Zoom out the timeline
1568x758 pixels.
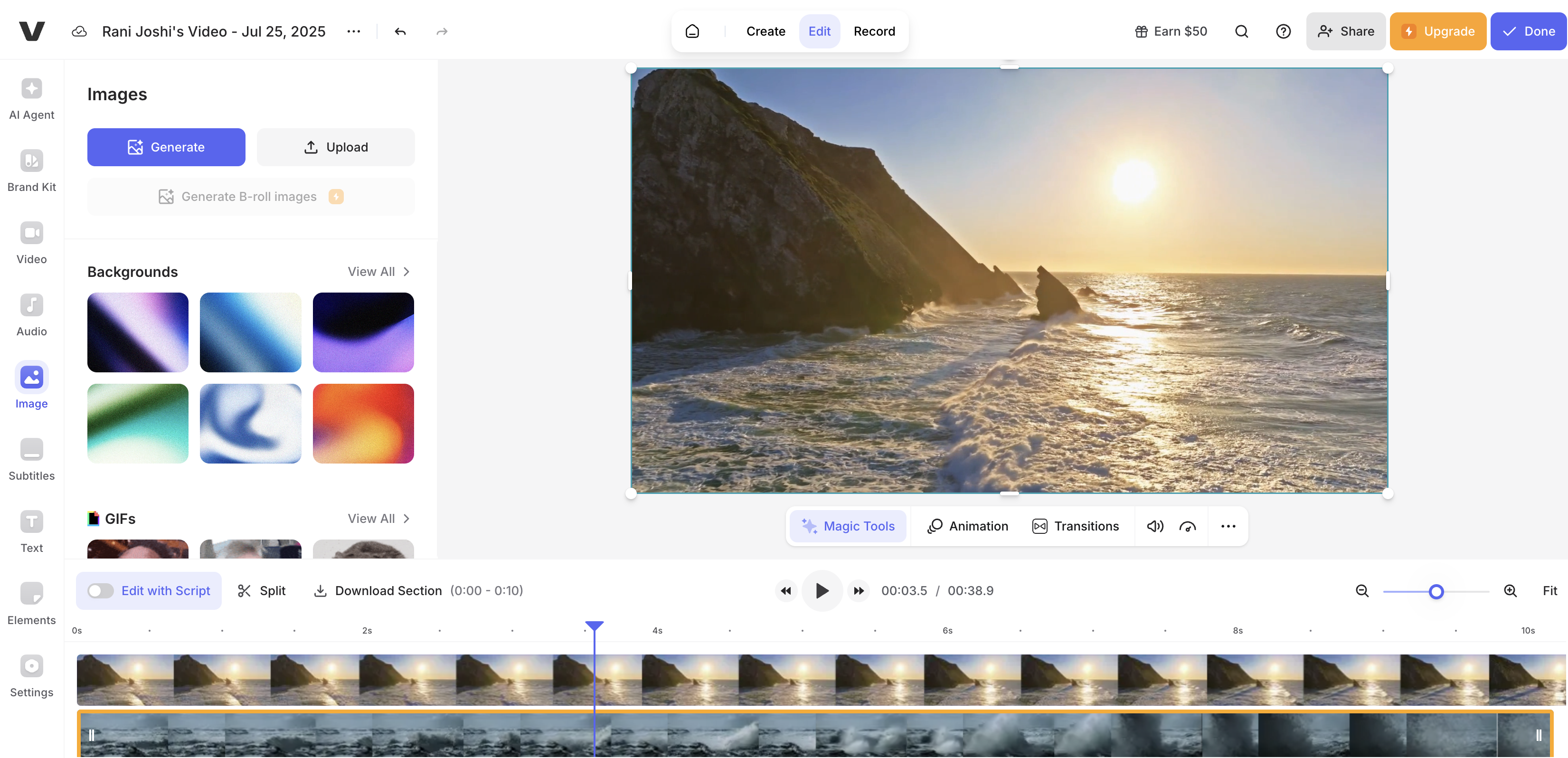point(1362,590)
